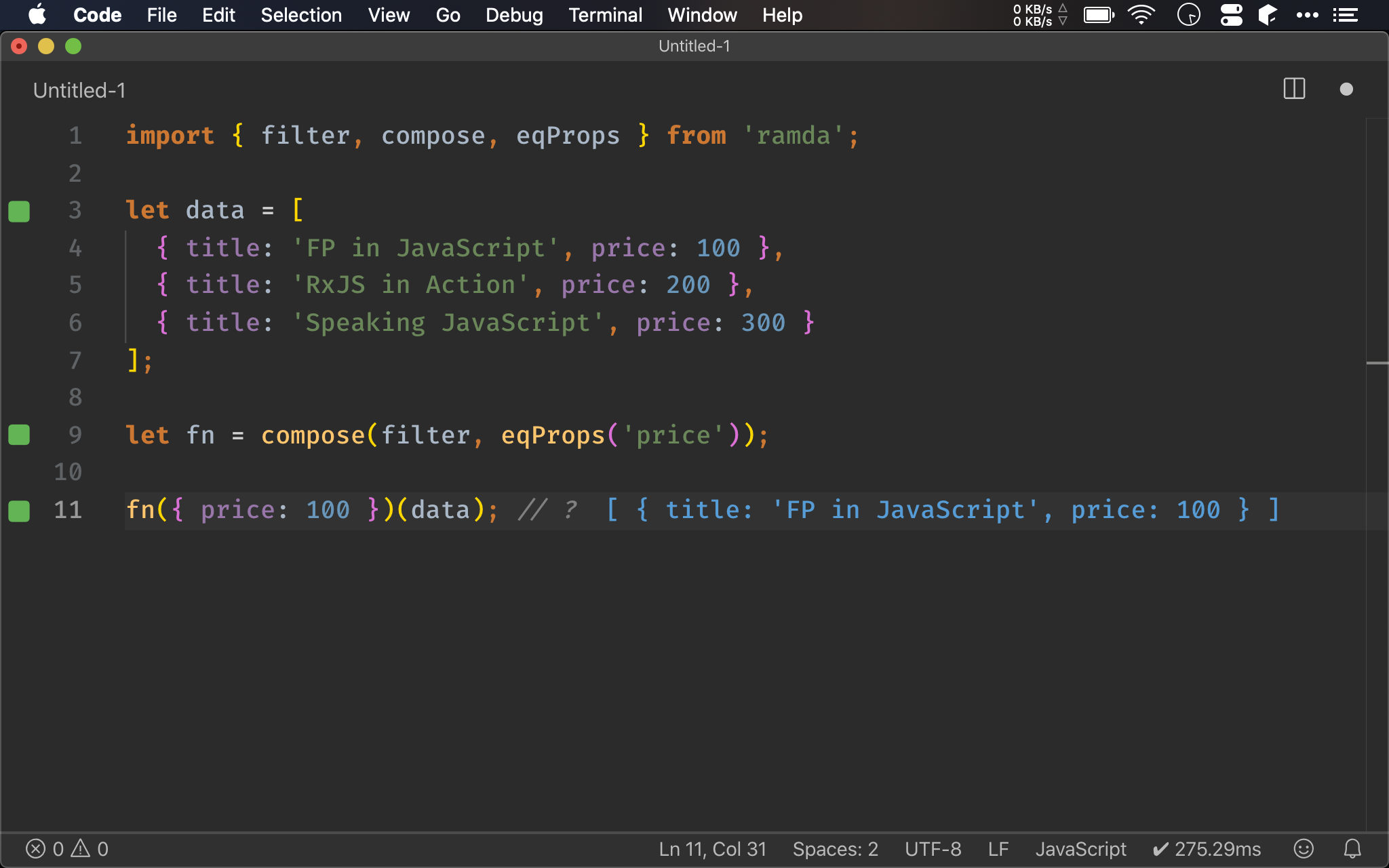Open the Apple menu
The image size is (1389, 868).
pos(37,14)
